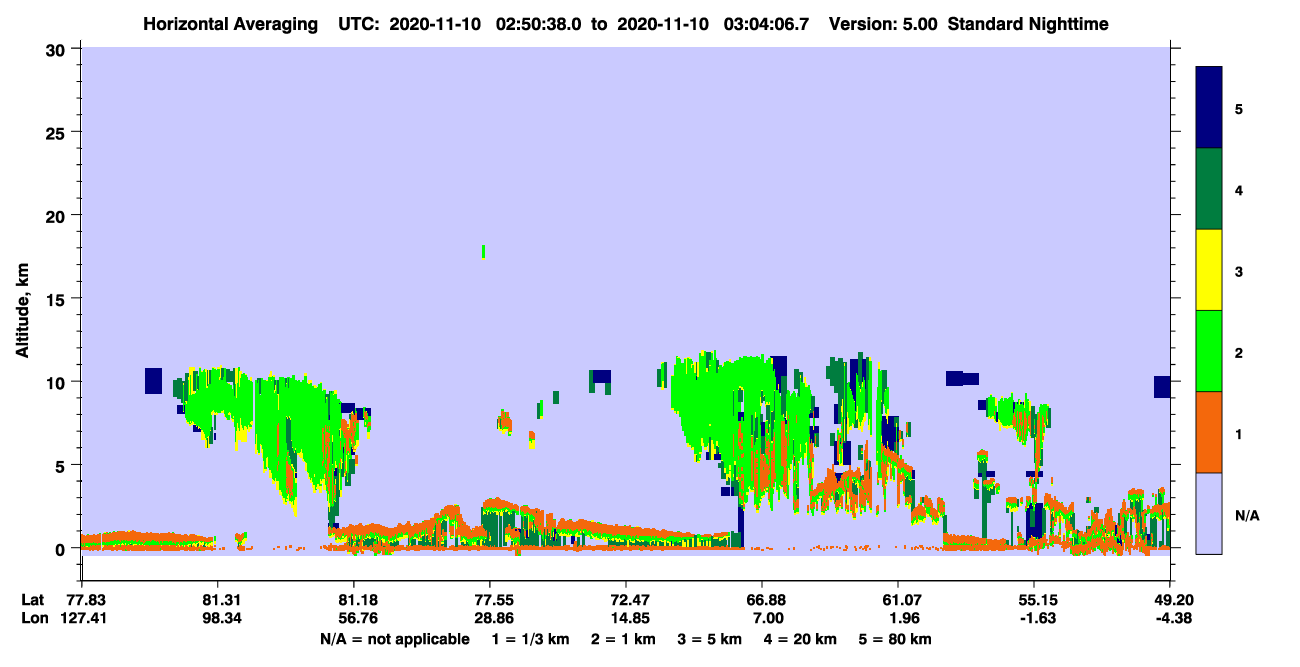The height and width of the screenshot is (667, 1300).
Task: Click the yellow level 3 legend block
Action: [x=1209, y=270]
